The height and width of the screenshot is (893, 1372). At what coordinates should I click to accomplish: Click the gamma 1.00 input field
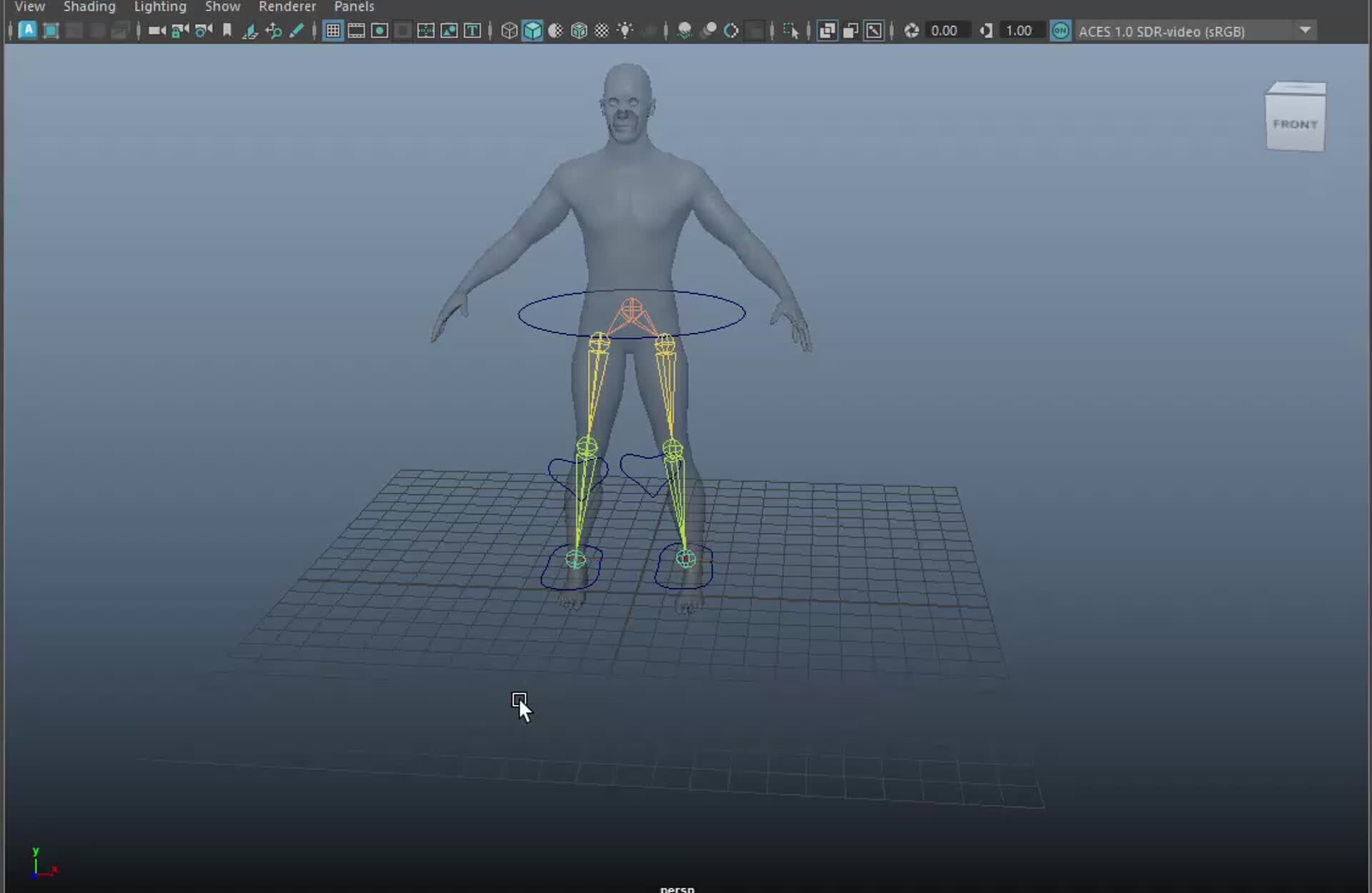coord(1022,31)
